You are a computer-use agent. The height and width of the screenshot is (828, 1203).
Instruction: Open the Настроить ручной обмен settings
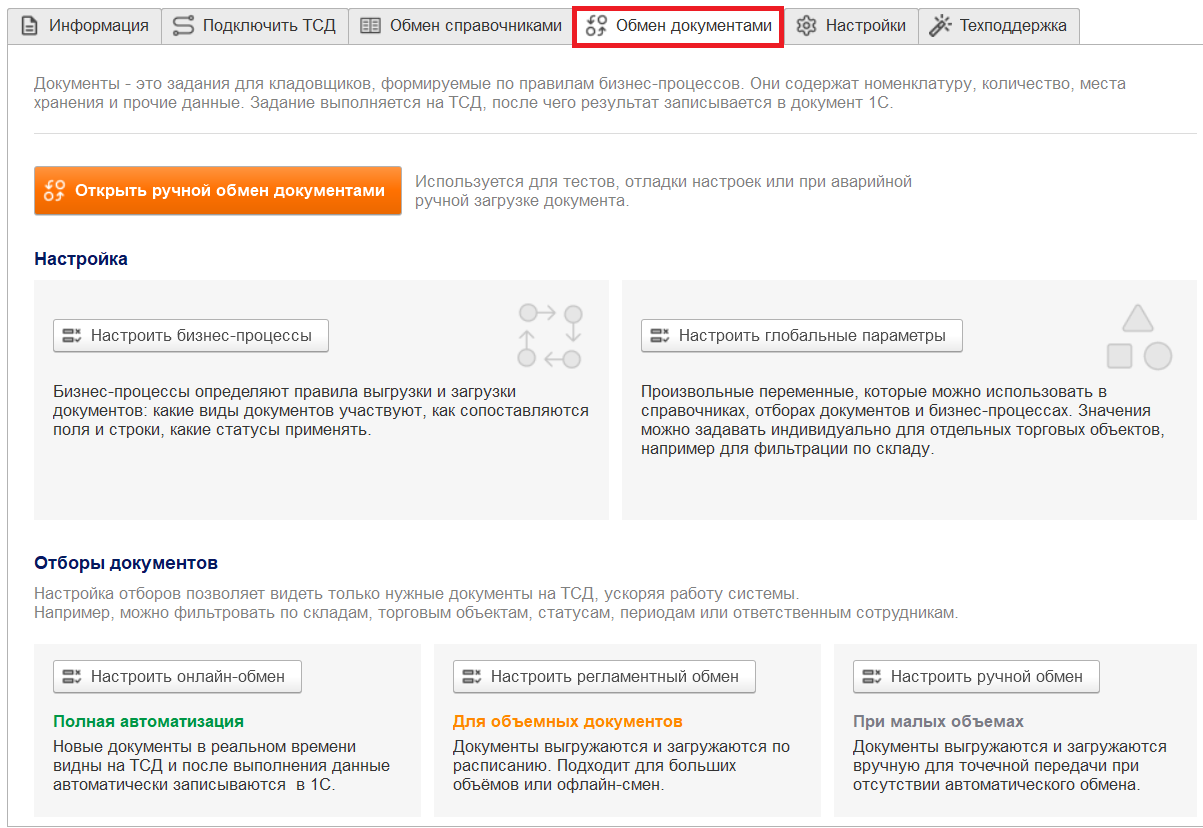point(976,677)
